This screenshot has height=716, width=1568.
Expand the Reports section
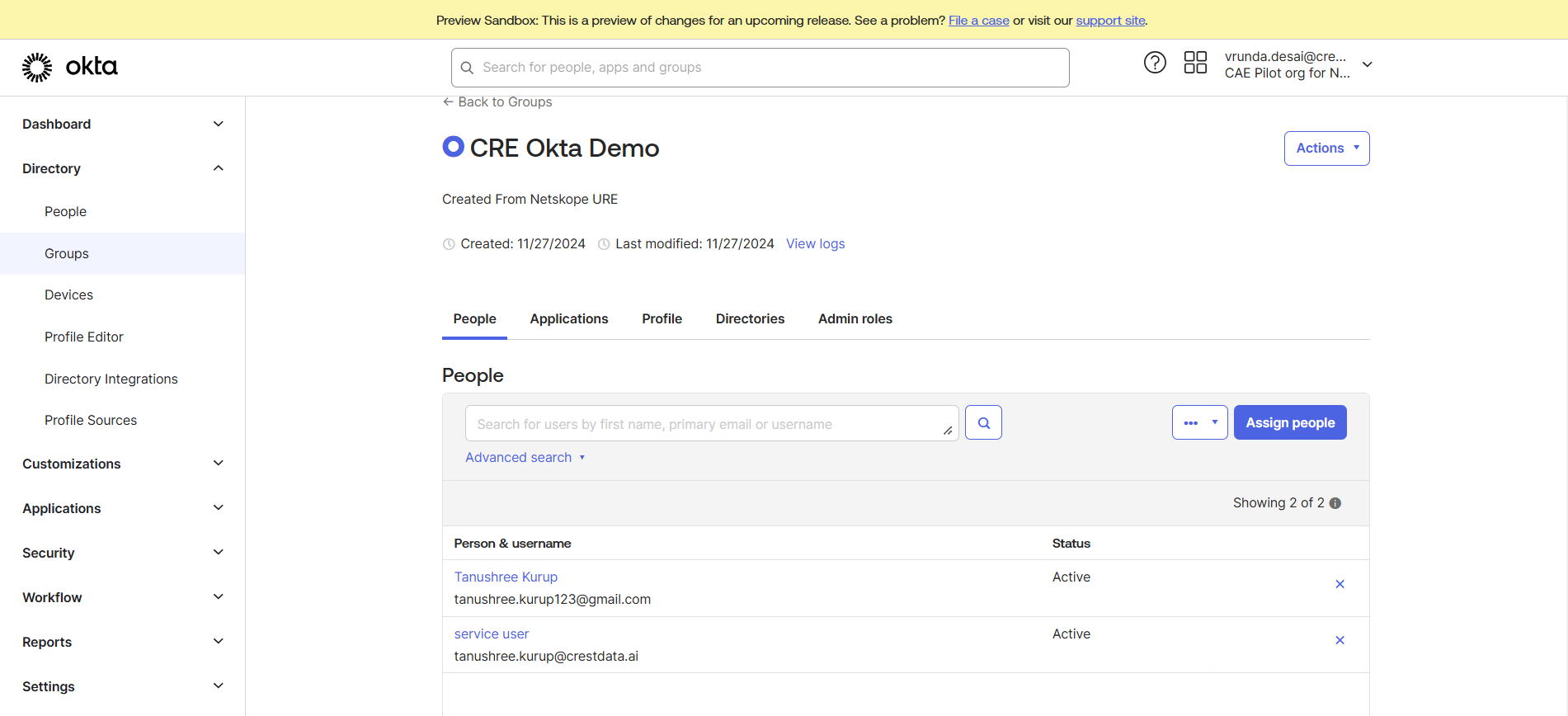[123, 642]
